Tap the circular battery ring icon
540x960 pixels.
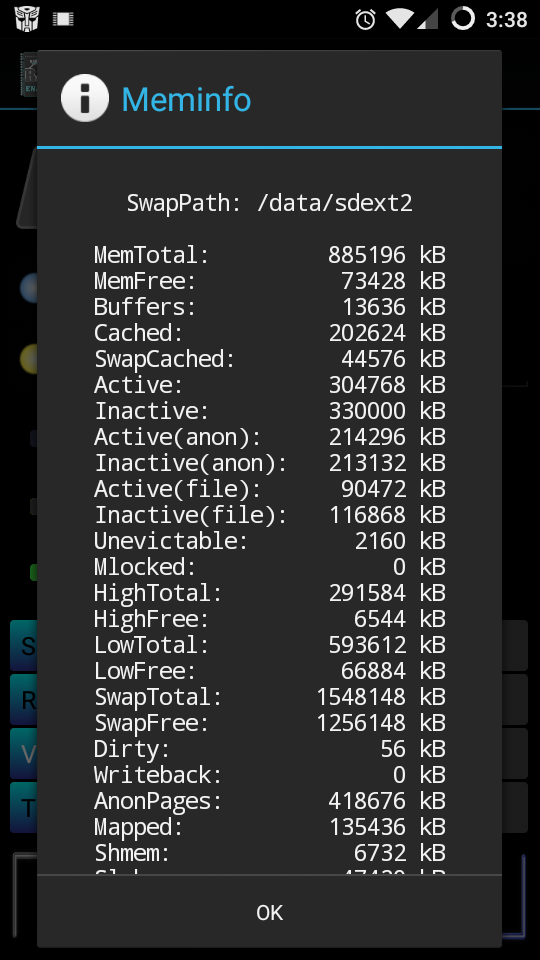[463, 19]
